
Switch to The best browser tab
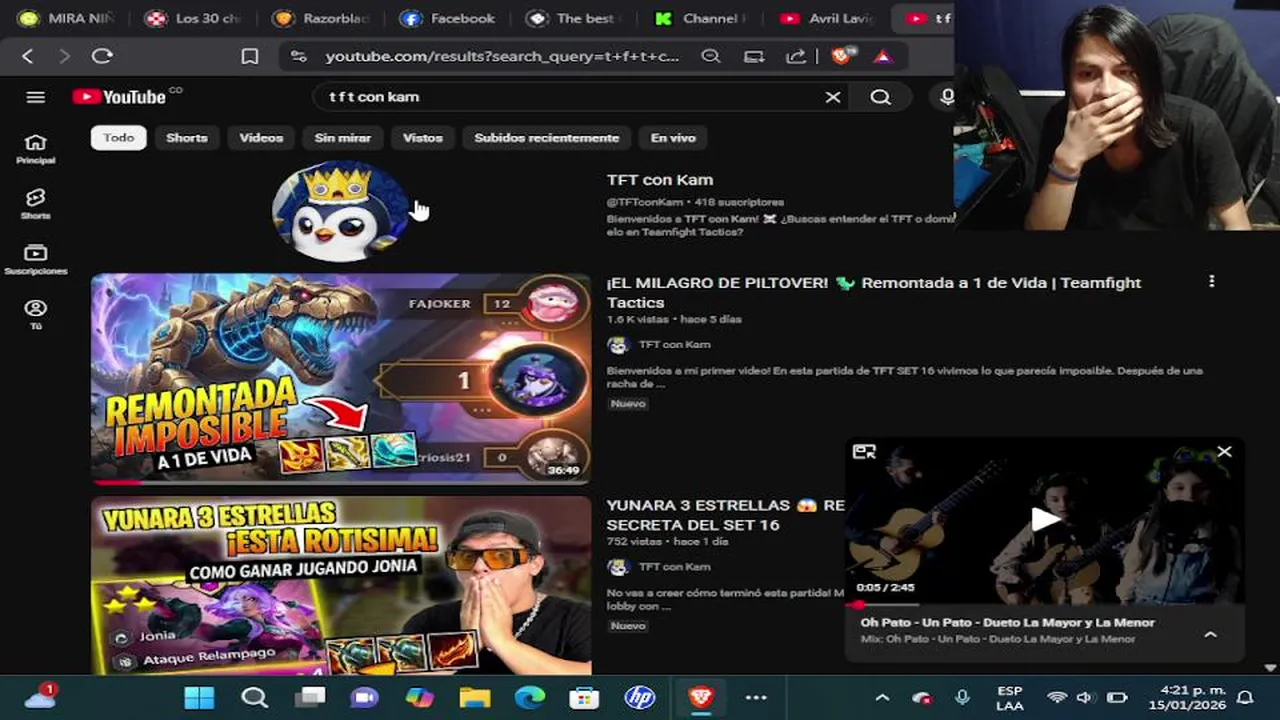(575, 18)
